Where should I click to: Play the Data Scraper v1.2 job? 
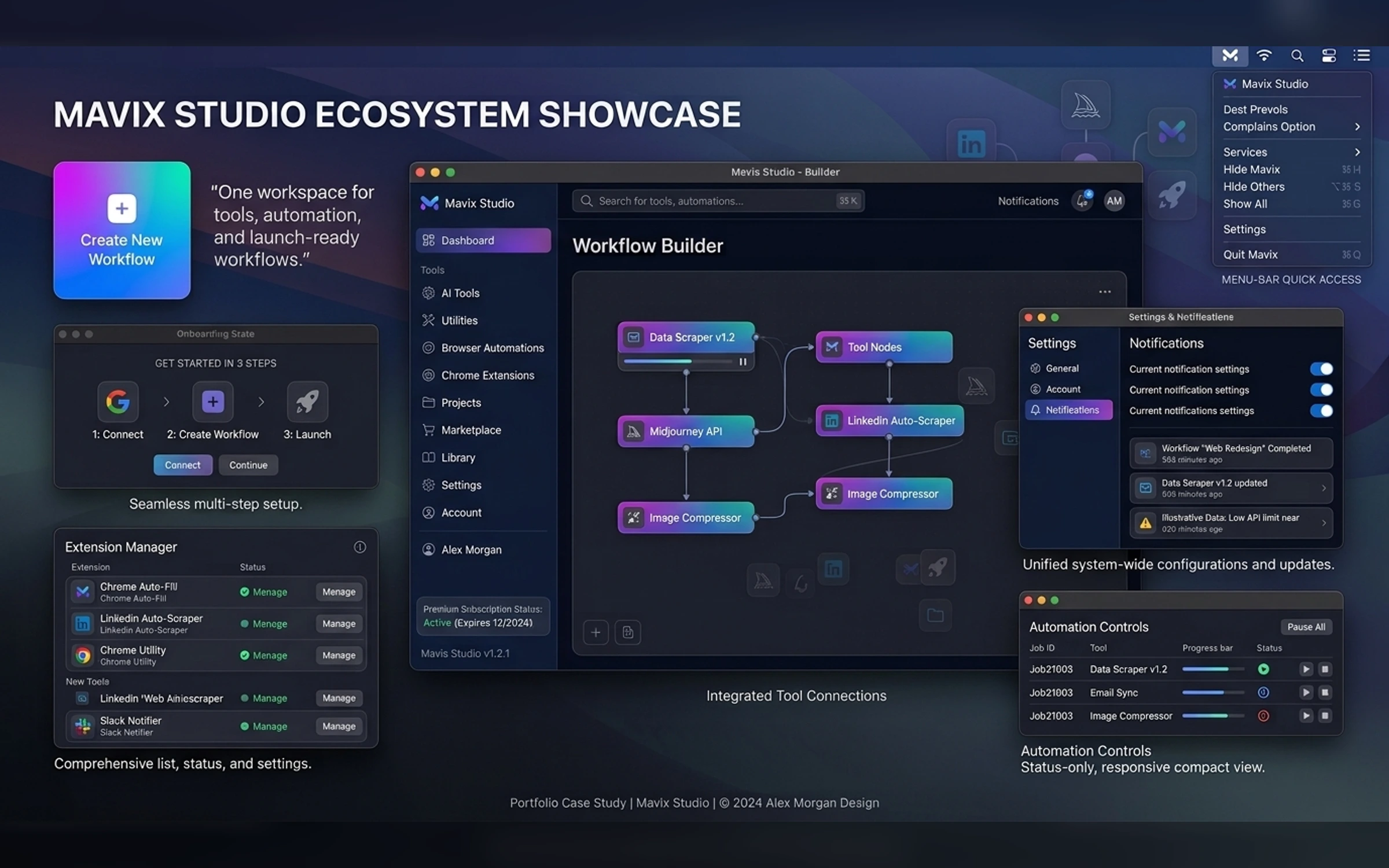(1306, 669)
